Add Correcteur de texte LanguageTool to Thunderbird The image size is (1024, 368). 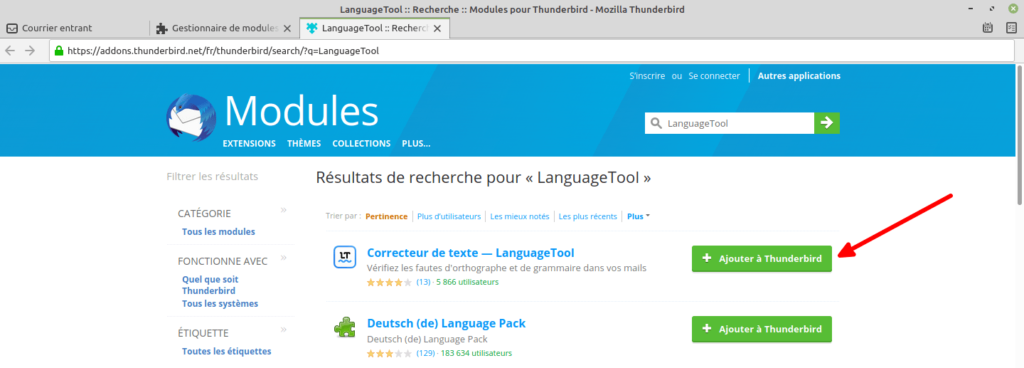pos(761,258)
